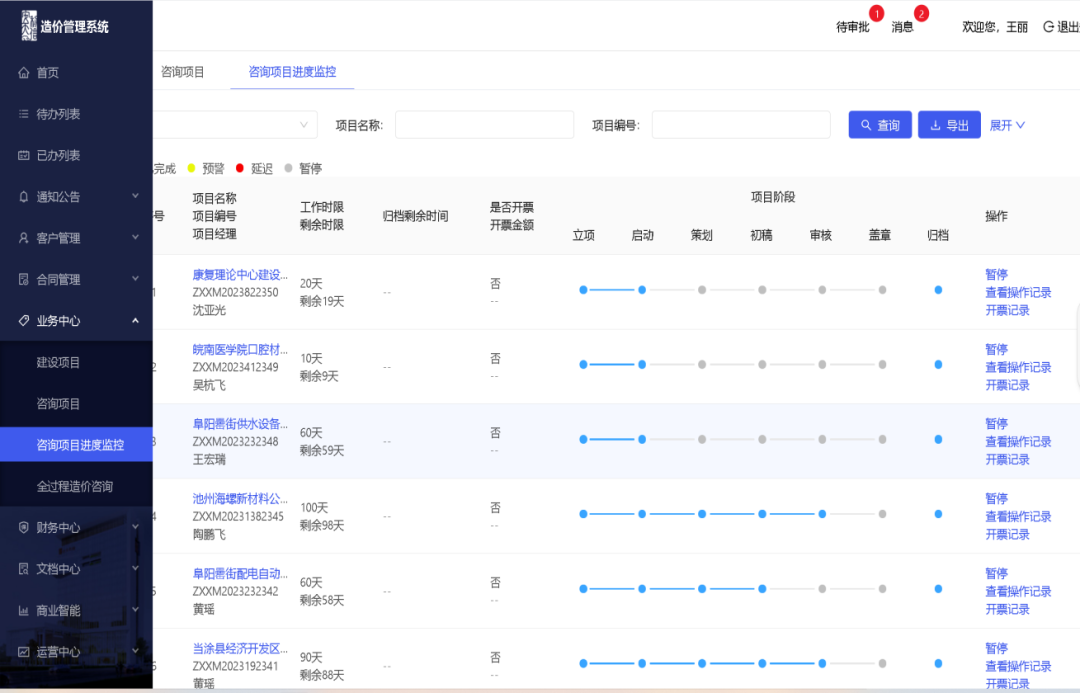The image size is (1080, 693).
Task: Click the list icon beside 待办列表
Action: 24,114
